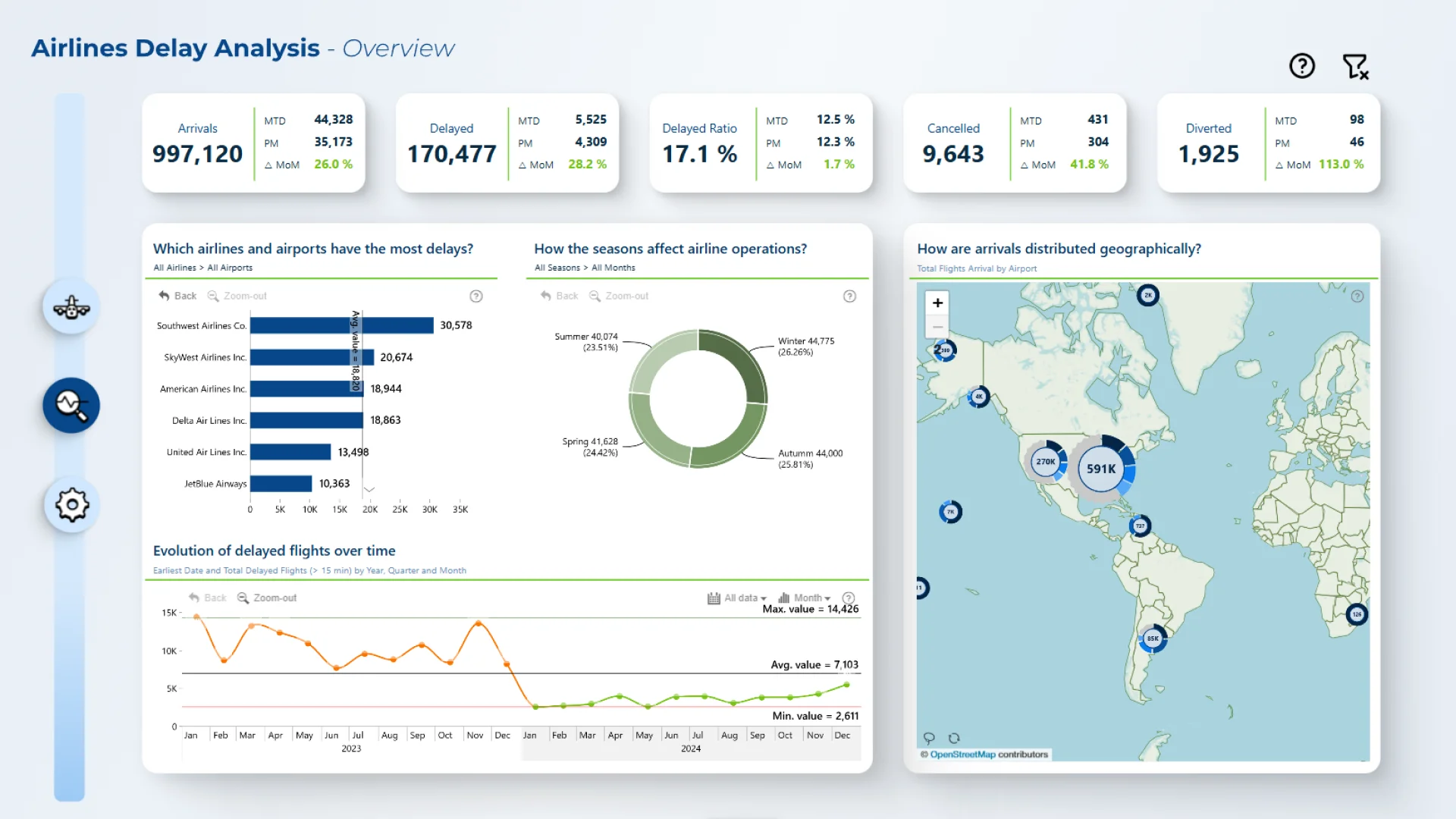Click the All Airlines breadcrumb

[x=174, y=268]
